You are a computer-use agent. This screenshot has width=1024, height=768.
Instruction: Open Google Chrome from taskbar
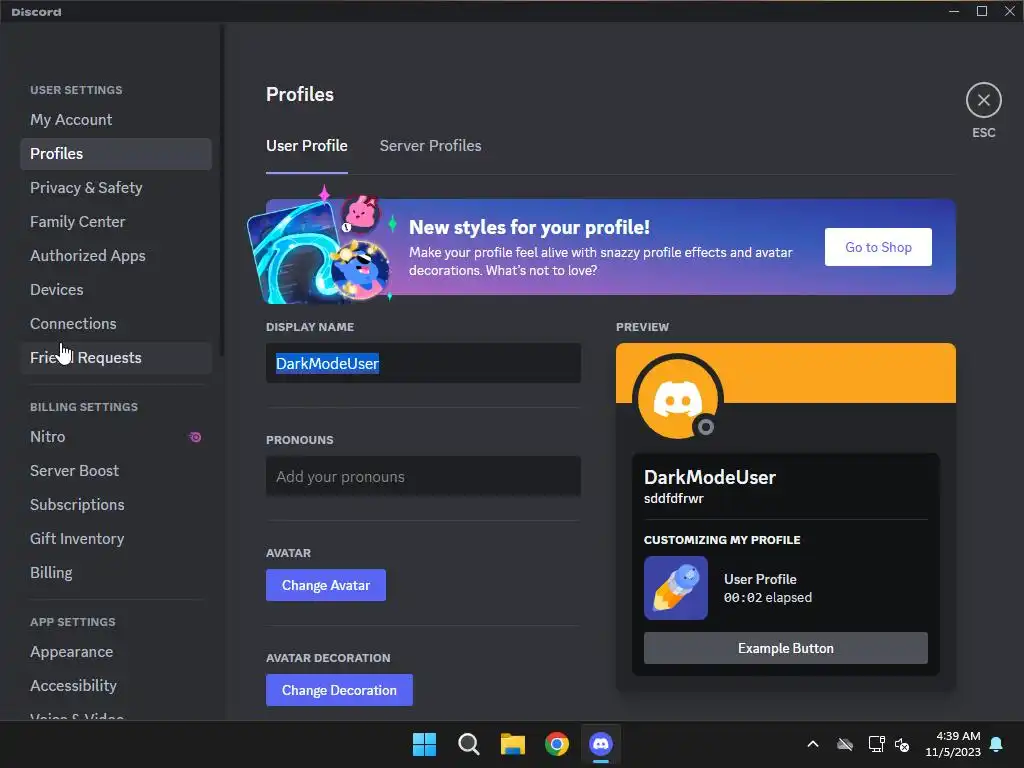click(x=556, y=744)
